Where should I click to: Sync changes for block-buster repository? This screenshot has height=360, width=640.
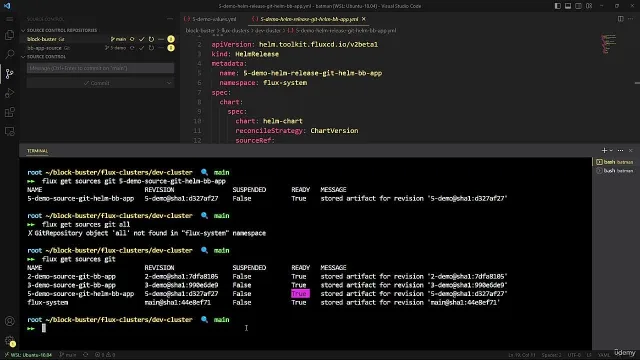point(132,39)
